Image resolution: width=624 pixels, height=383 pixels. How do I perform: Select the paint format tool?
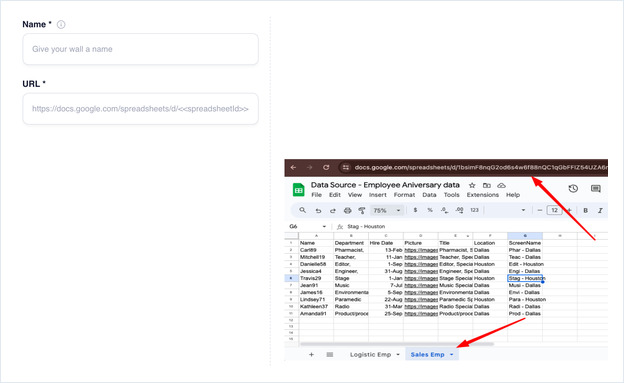(x=362, y=211)
